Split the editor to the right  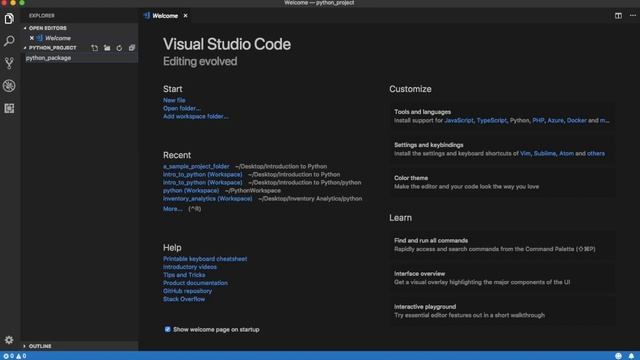618,16
